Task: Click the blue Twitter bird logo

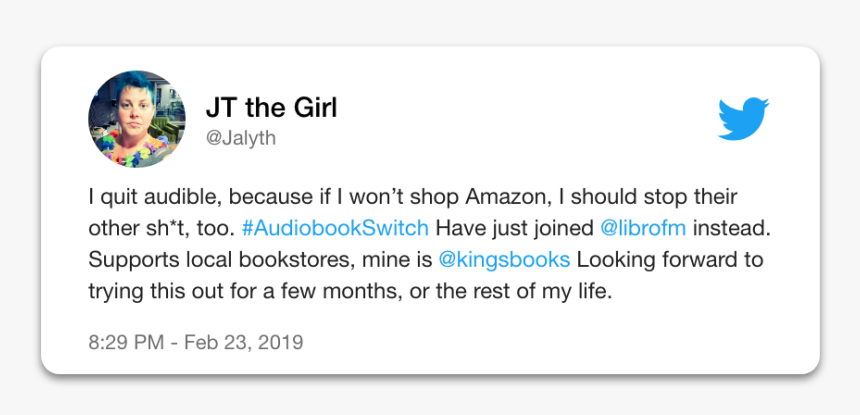Action: 744,119
